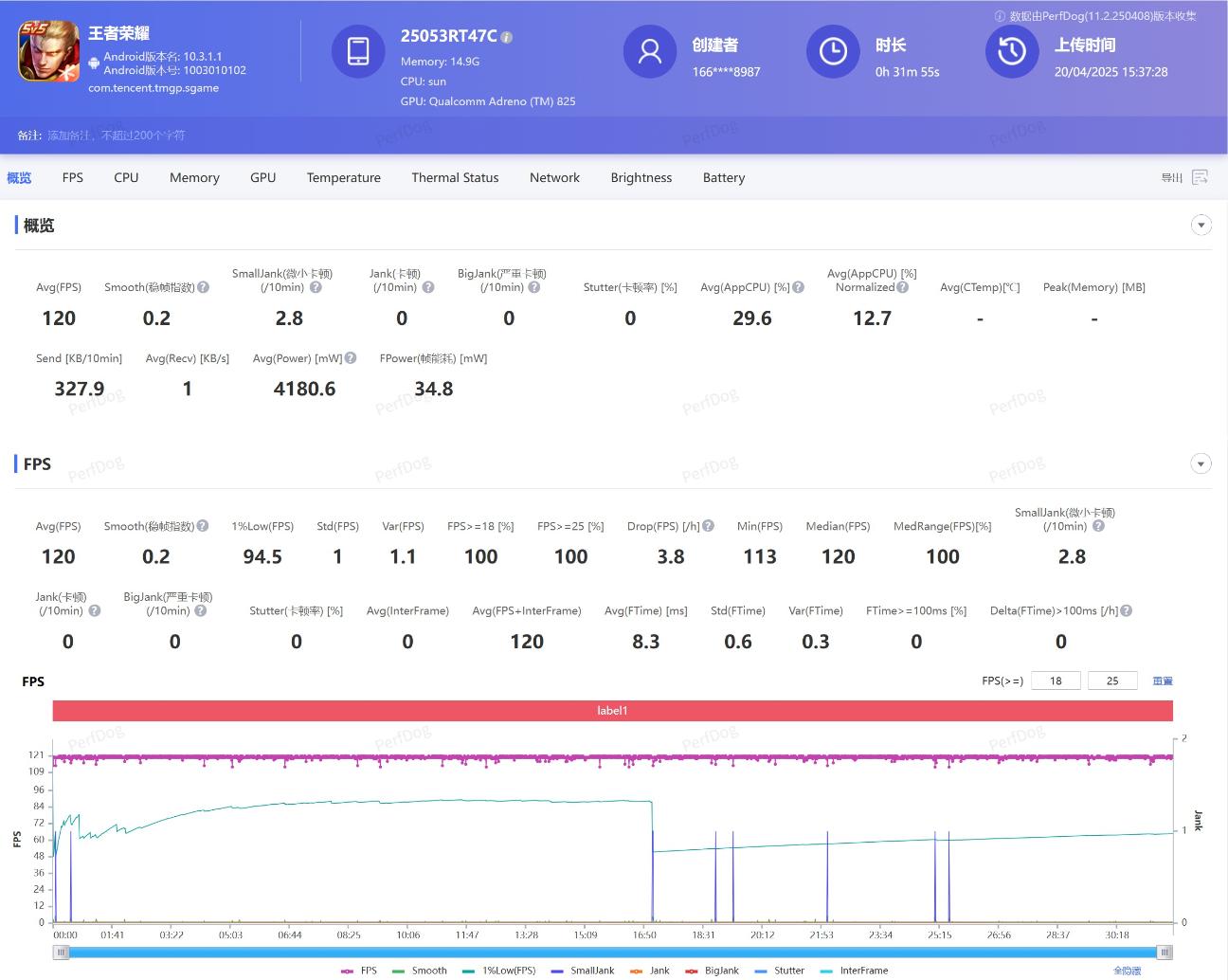Toggle the 1%Low(FPS) legend series
This screenshot has width=1228, height=980.
[x=499, y=971]
